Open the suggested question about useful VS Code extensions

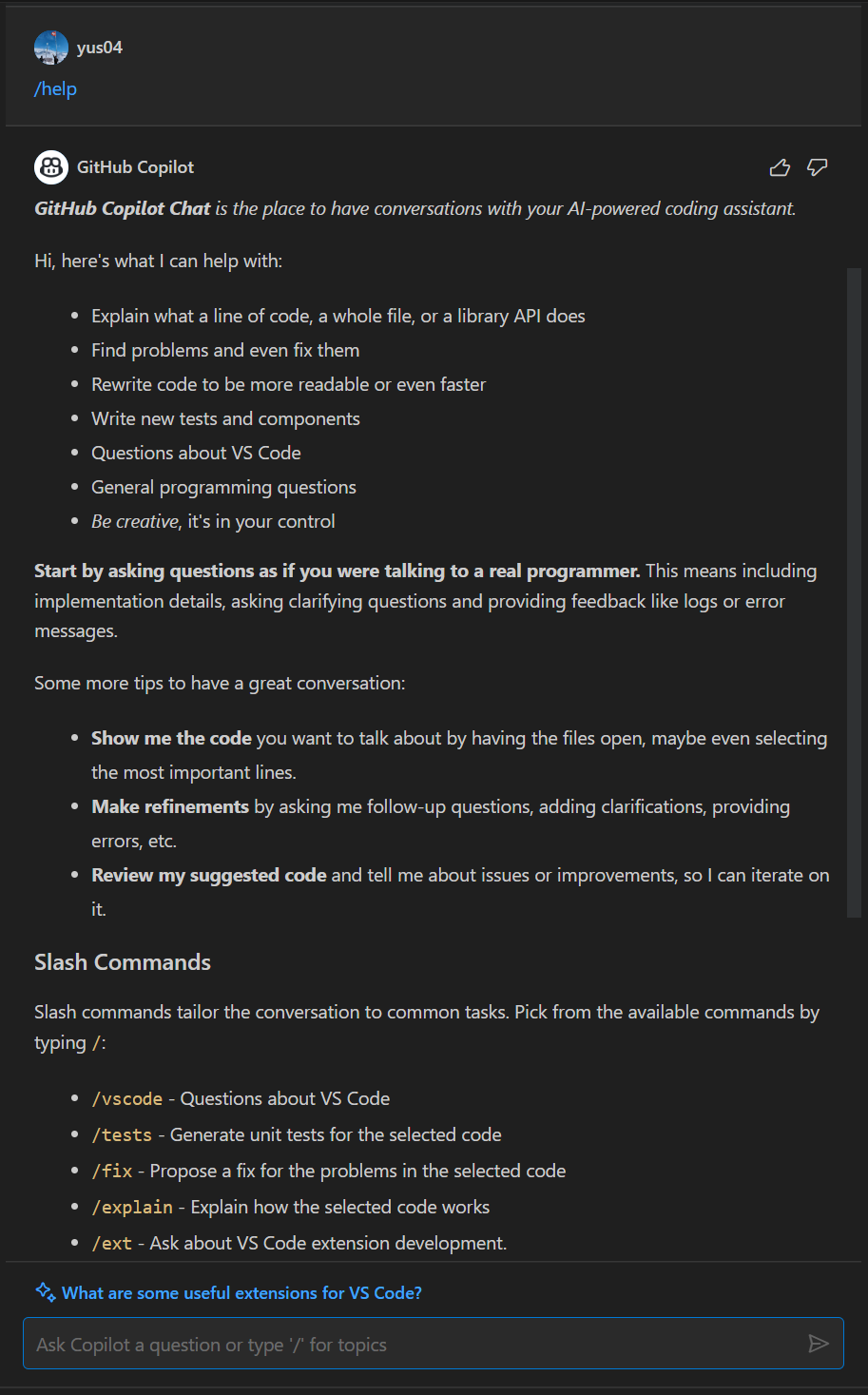click(x=241, y=1292)
